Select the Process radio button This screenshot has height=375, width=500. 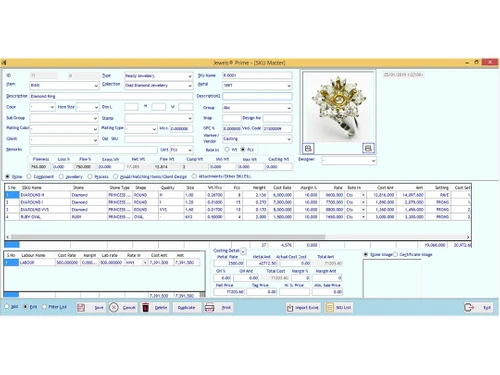pos(90,176)
